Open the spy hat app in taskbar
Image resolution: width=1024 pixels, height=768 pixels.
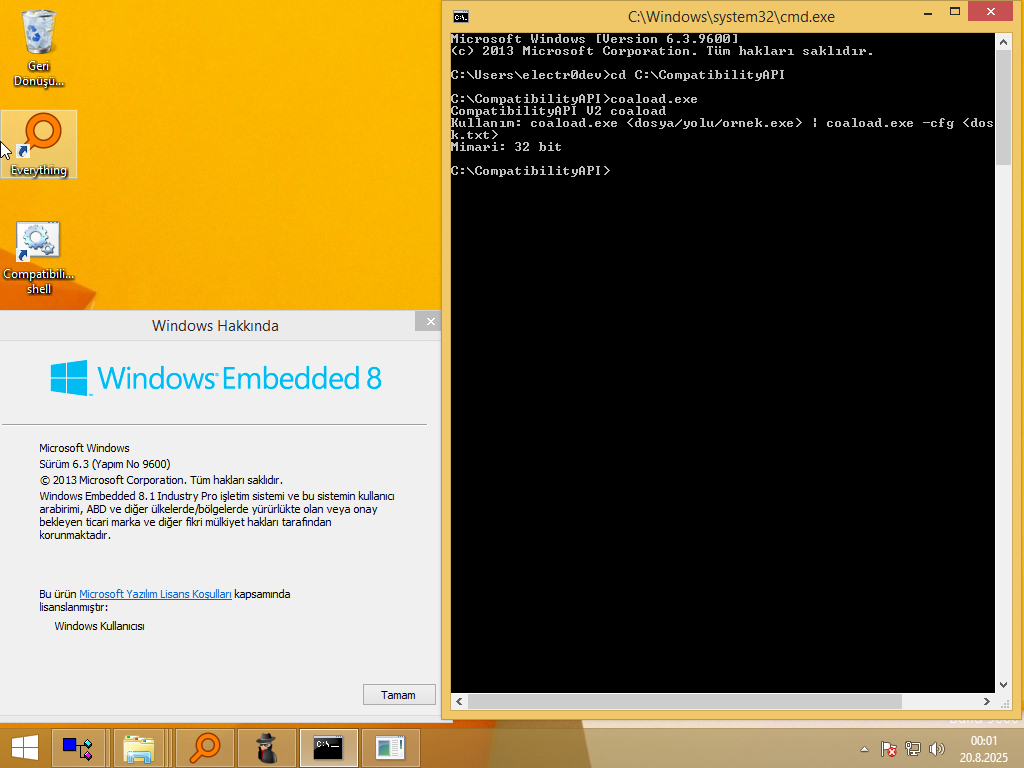click(266, 748)
